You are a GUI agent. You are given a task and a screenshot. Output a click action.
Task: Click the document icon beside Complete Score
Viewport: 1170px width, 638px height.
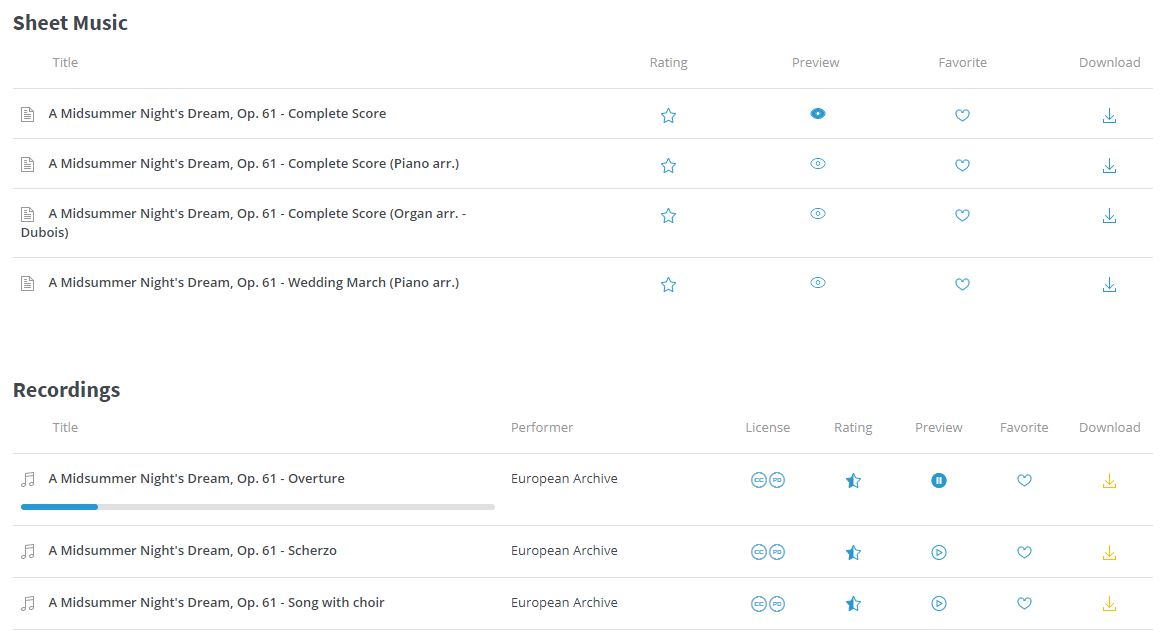pos(28,114)
